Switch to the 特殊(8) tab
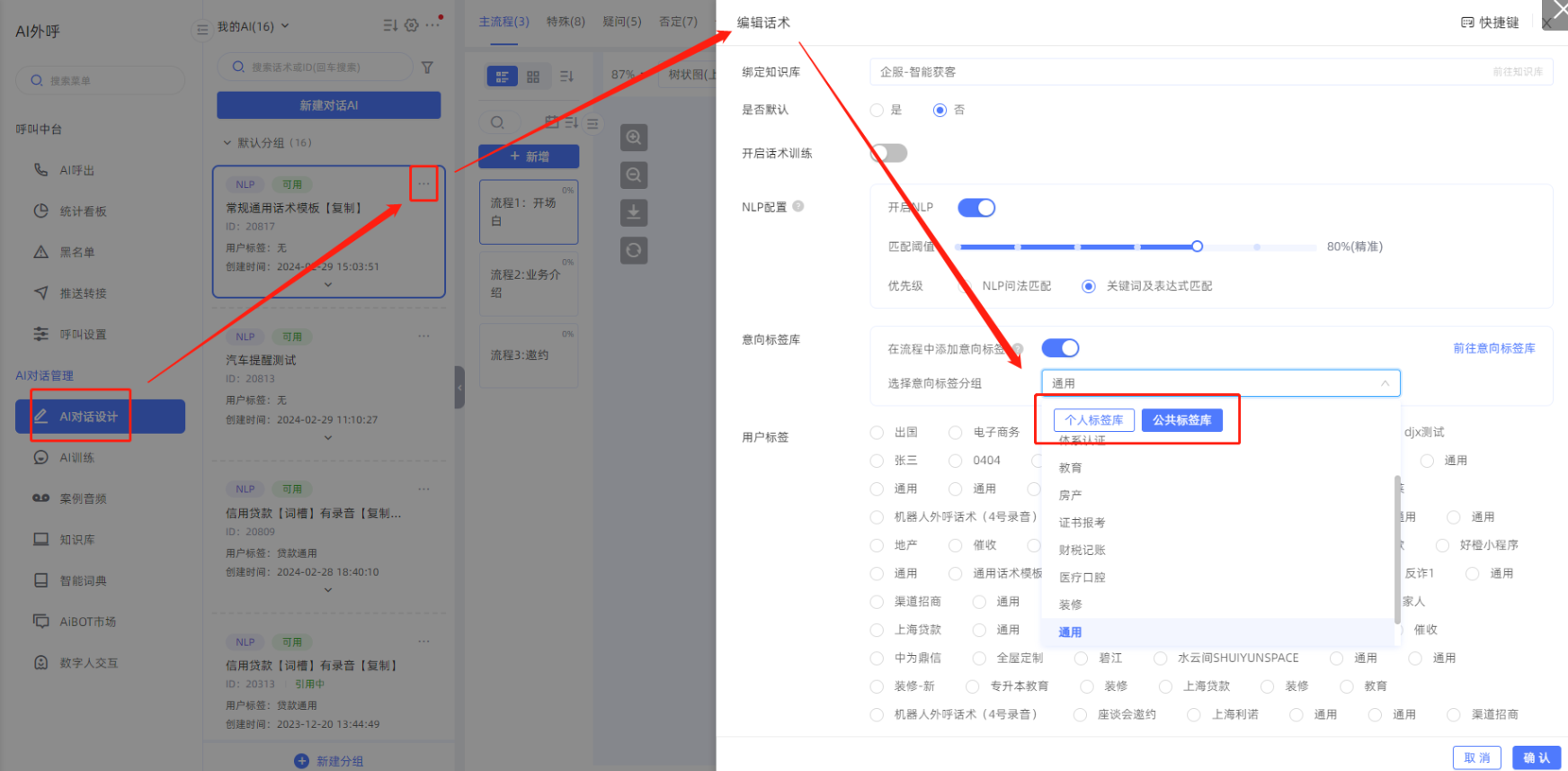Image resolution: width=1568 pixels, height=771 pixels. click(566, 22)
